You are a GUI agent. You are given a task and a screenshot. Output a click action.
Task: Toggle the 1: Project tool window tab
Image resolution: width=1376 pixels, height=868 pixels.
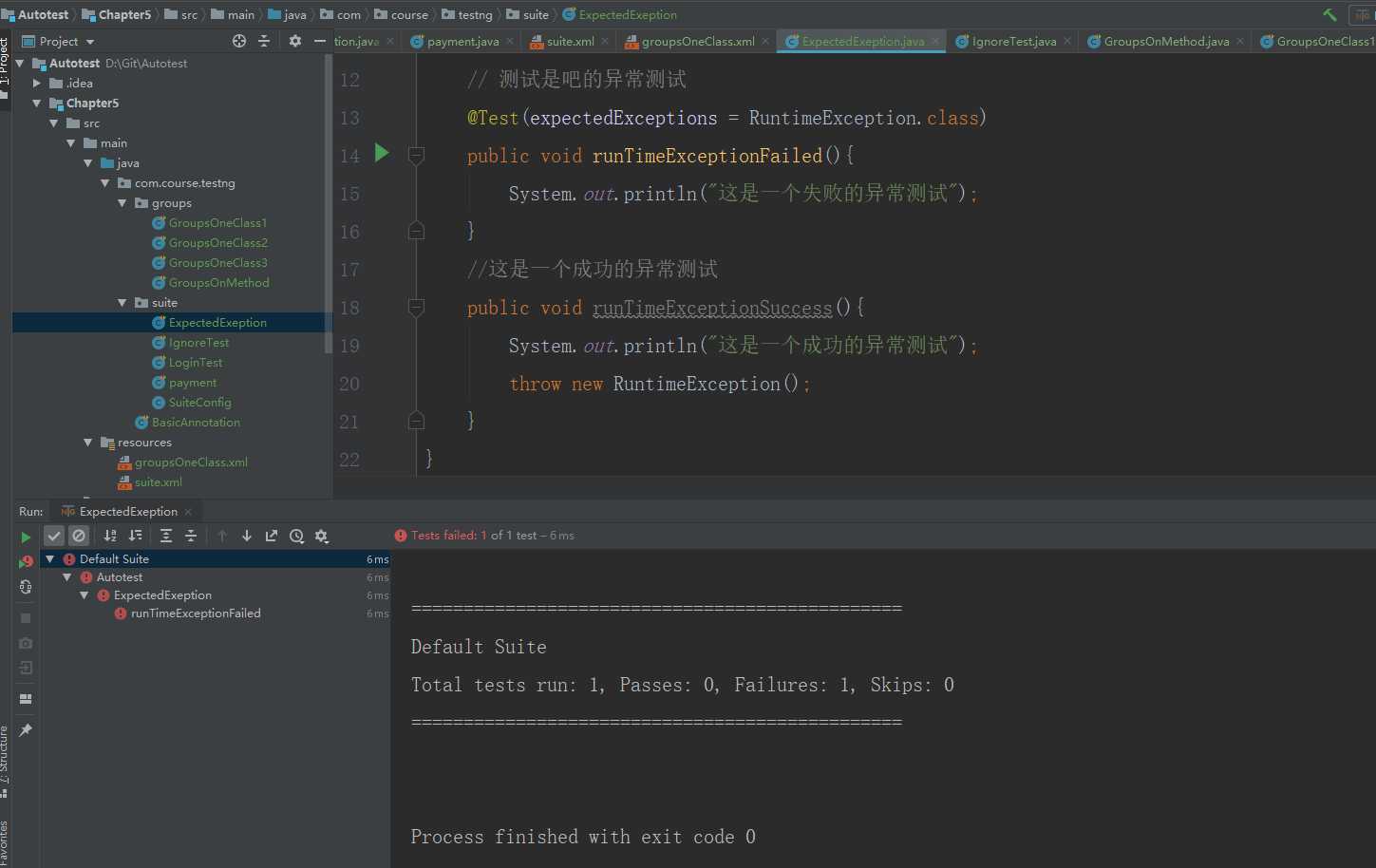[5, 66]
